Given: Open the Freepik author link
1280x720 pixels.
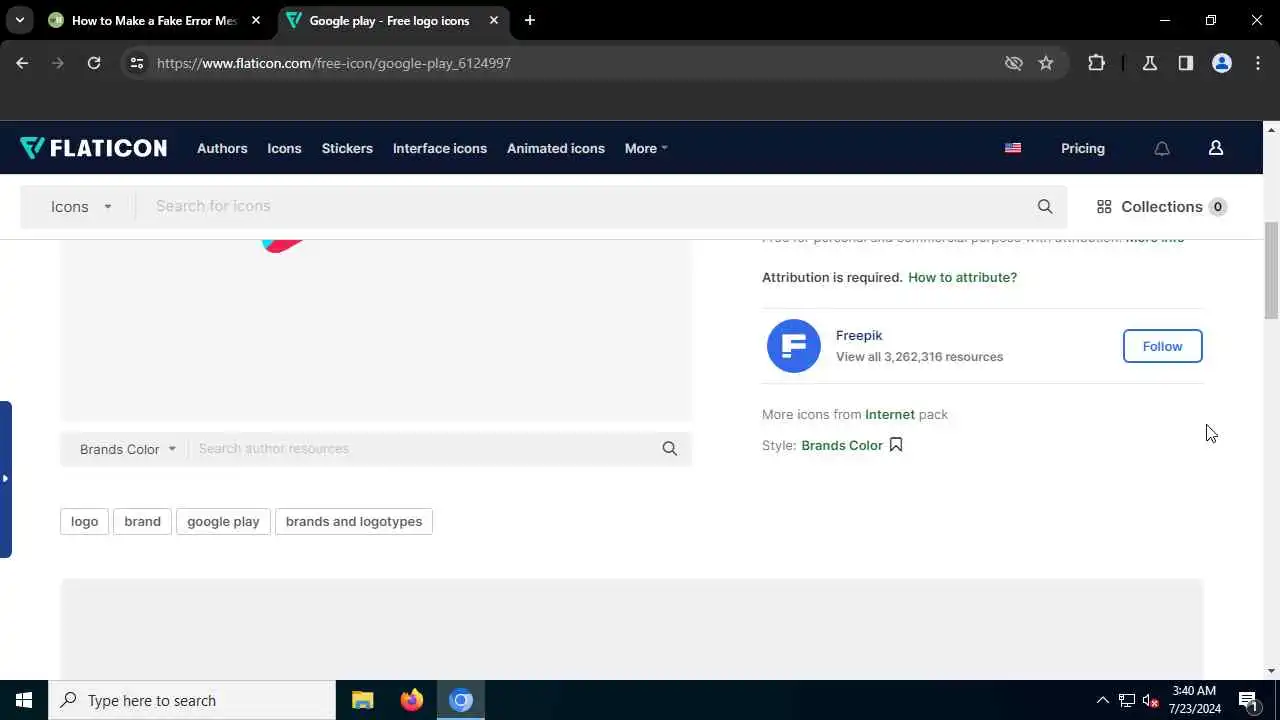Looking at the screenshot, I should [859, 335].
